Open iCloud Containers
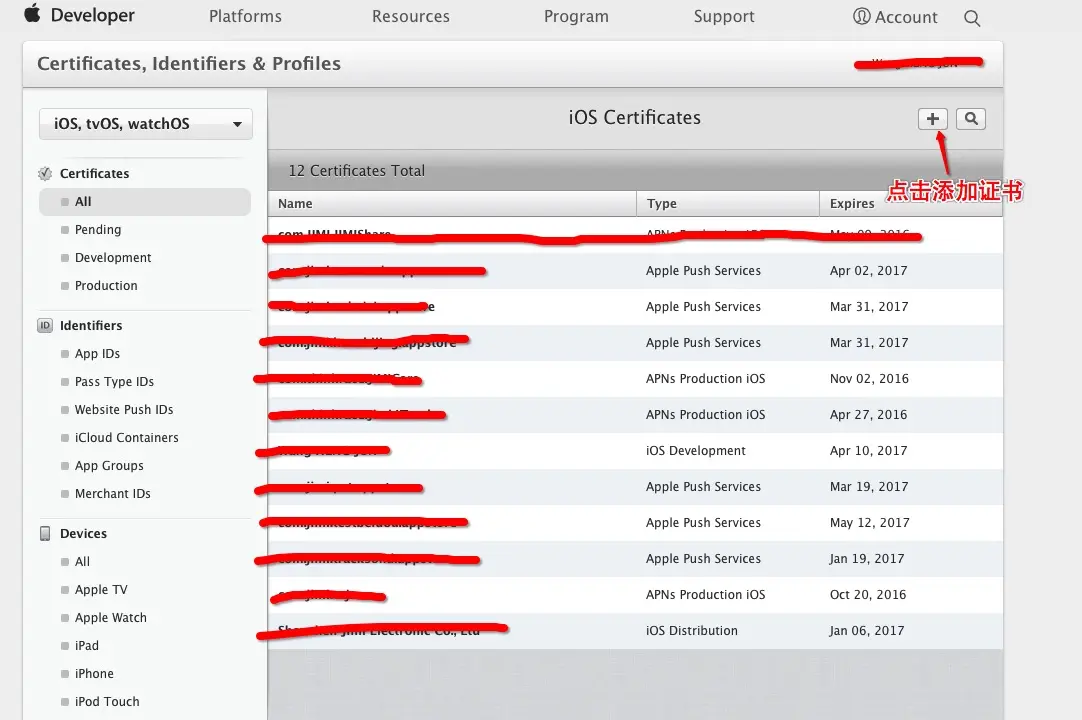The height and width of the screenshot is (720, 1082). 126,438
